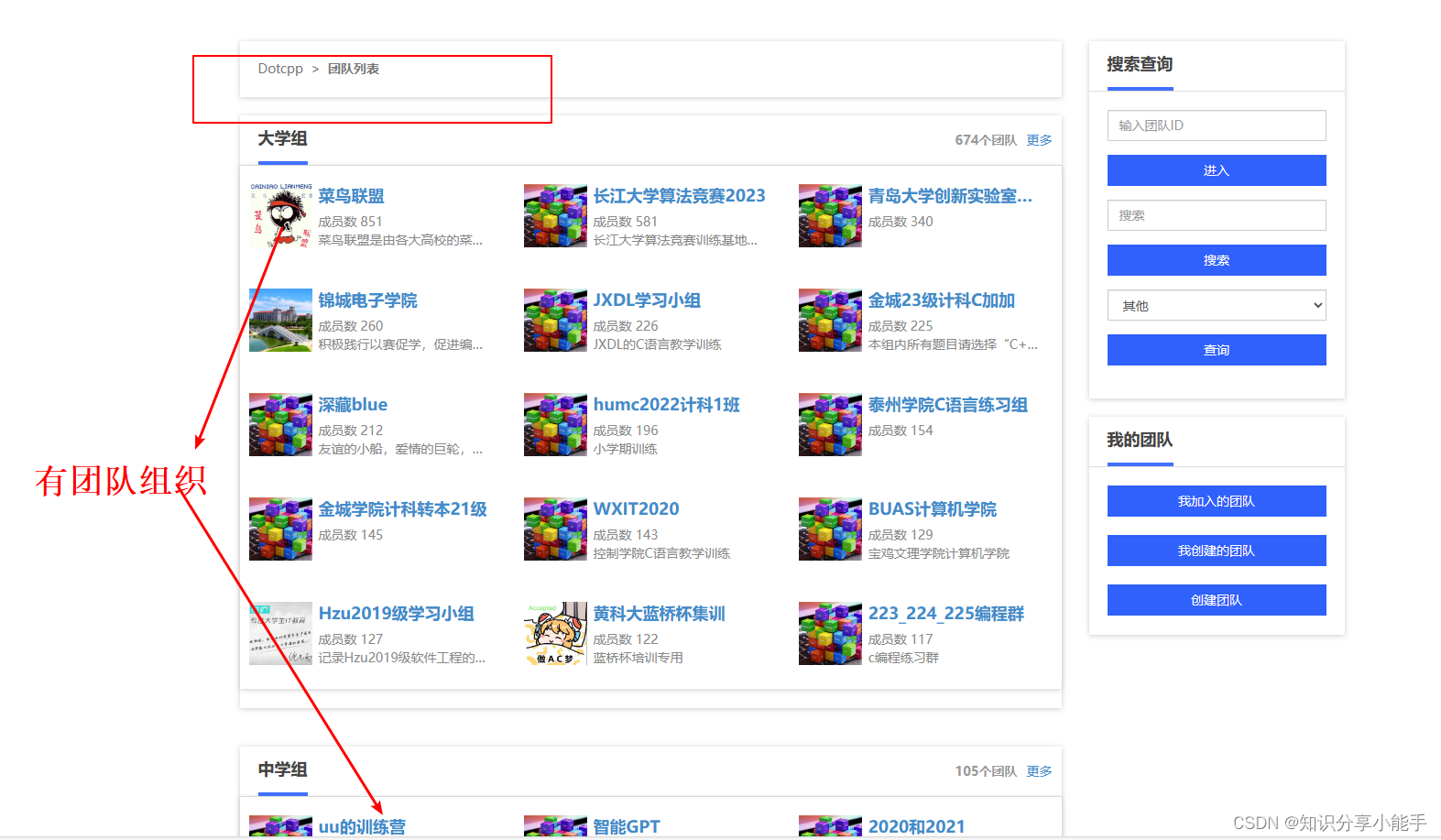1441x840 pixels.
Task: Click the 进入 button
Action: [x=1217, y=170]
